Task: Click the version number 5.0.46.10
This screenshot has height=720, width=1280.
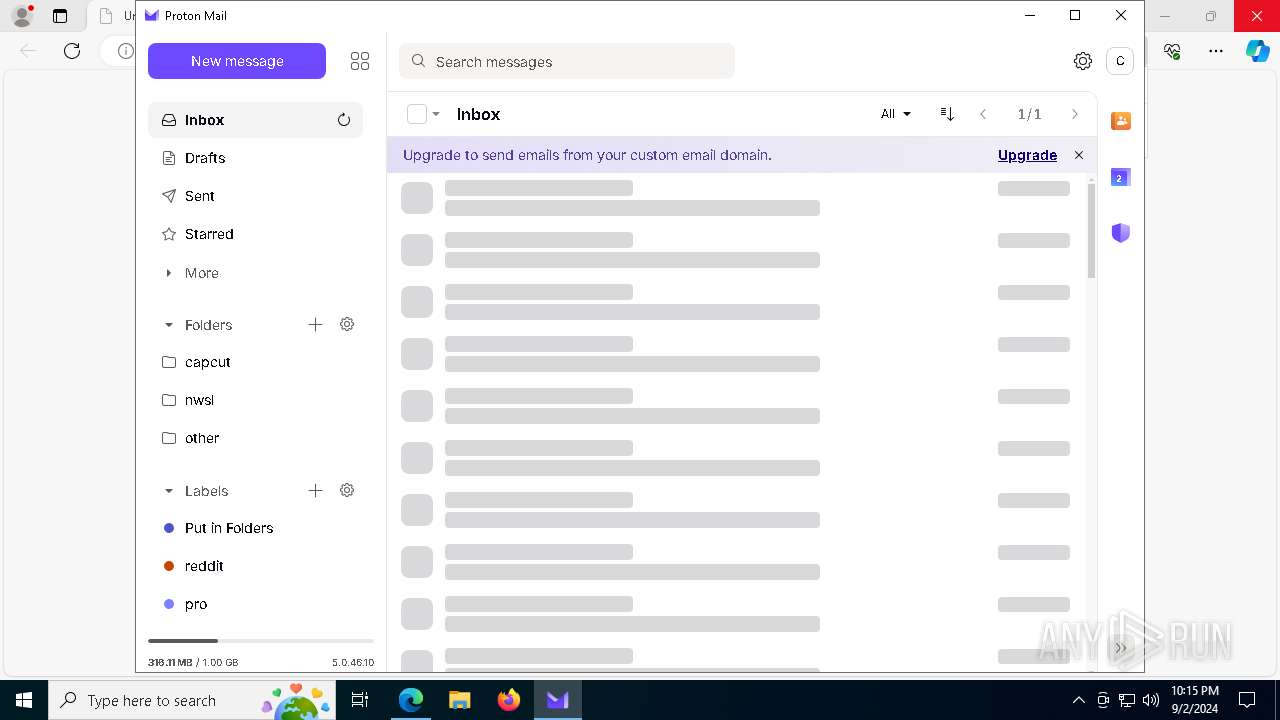Action: [x=353, y=662]
